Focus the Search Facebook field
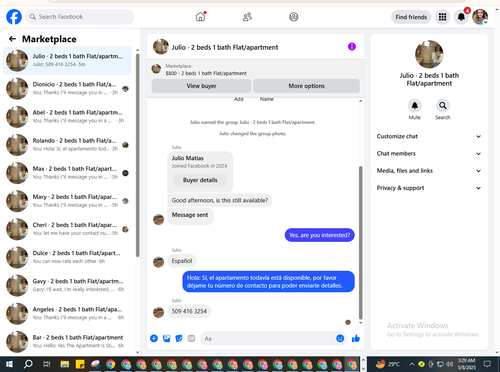The width and height of the screenshot is (500, 372). (x=80, y=17)
